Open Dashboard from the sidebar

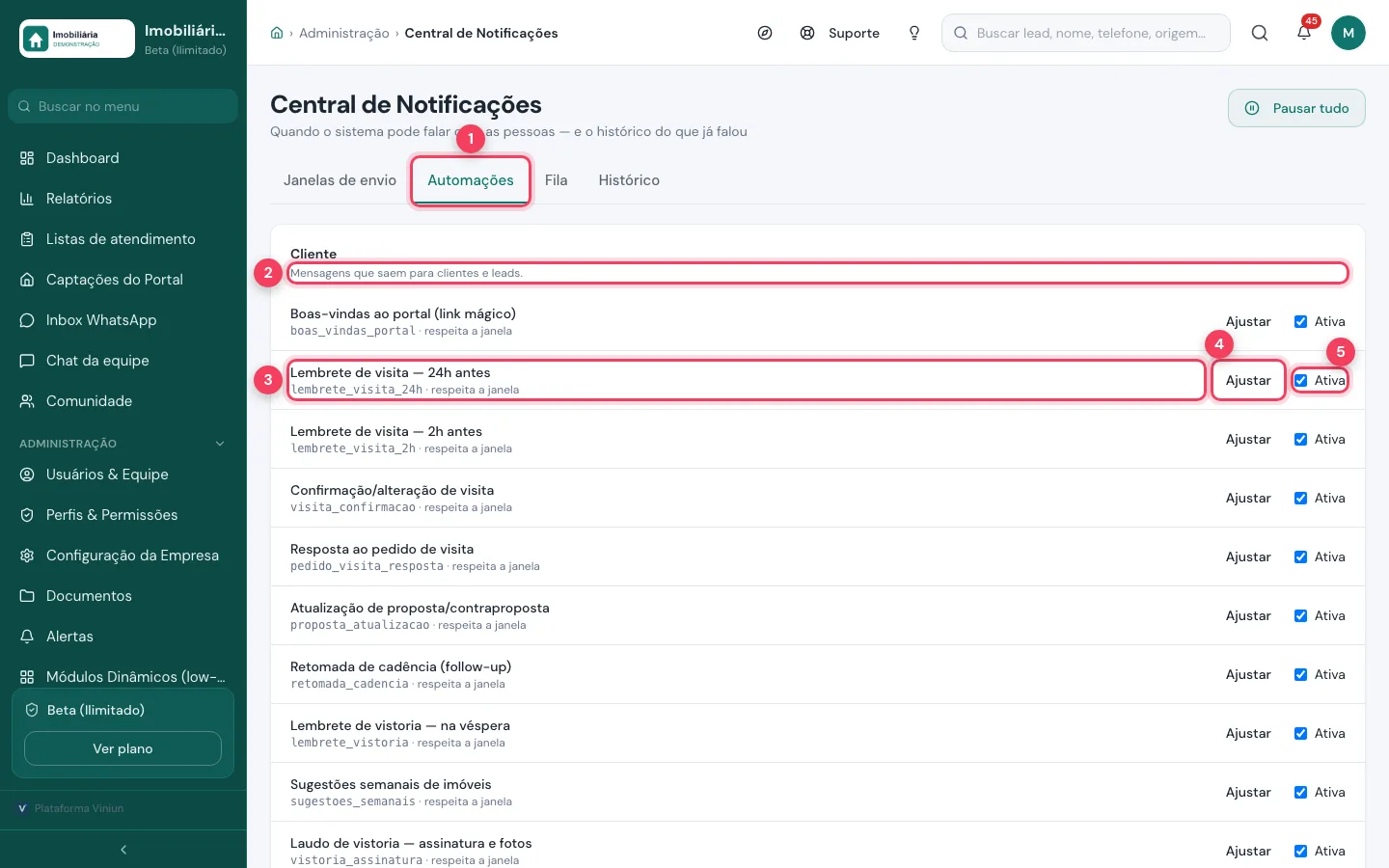[x=123, y=158]
